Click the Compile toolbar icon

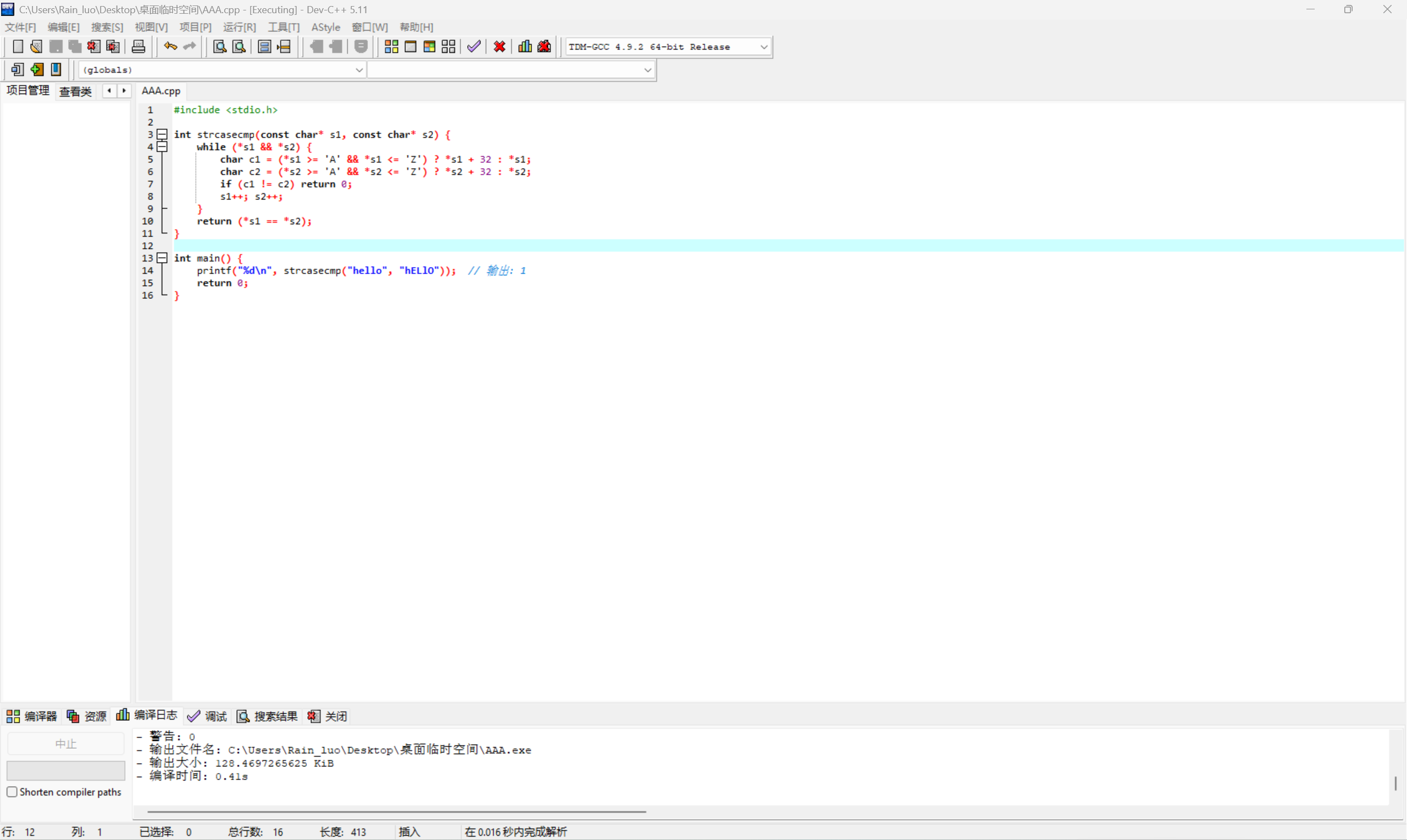point(391,46)
